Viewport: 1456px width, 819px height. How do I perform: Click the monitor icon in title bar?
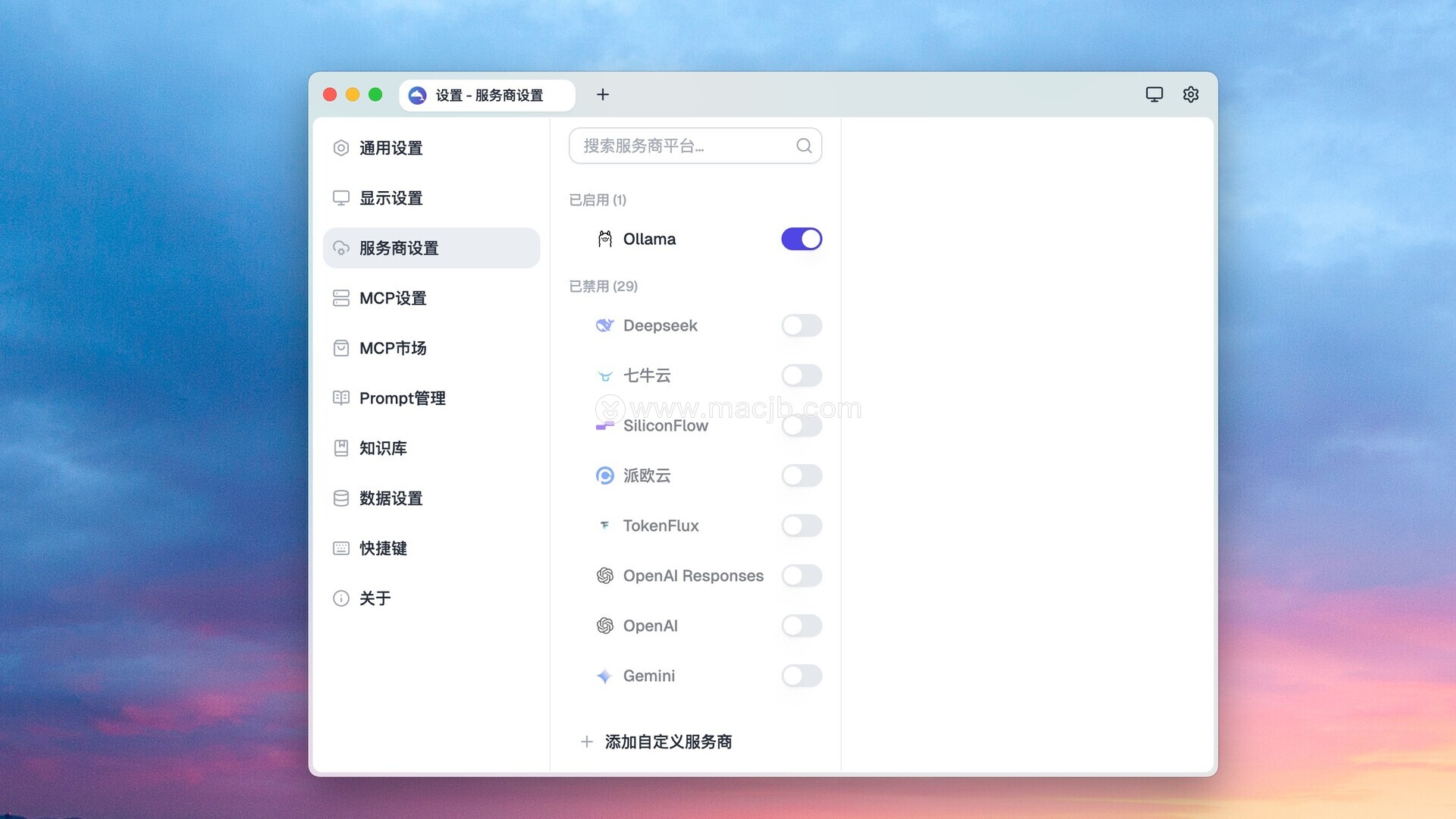tap(1154, 95)
